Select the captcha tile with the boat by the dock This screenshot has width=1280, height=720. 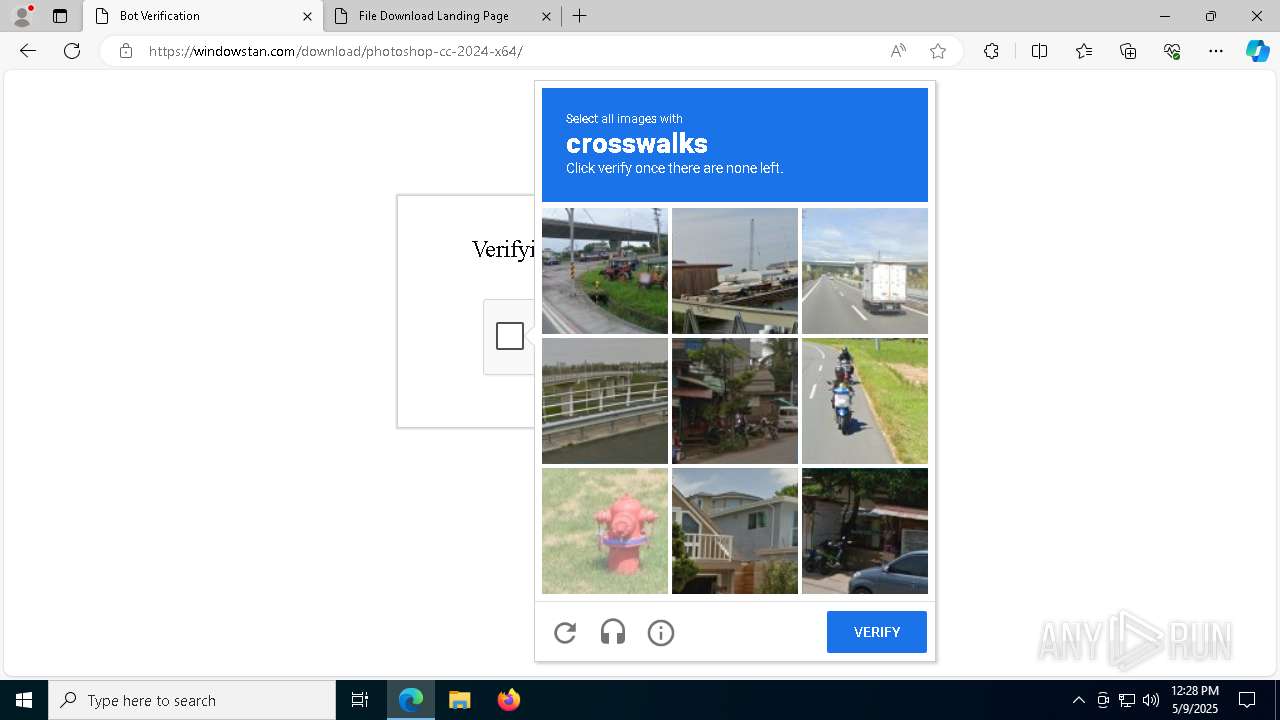pyautogui.click(x=735, y=271)
